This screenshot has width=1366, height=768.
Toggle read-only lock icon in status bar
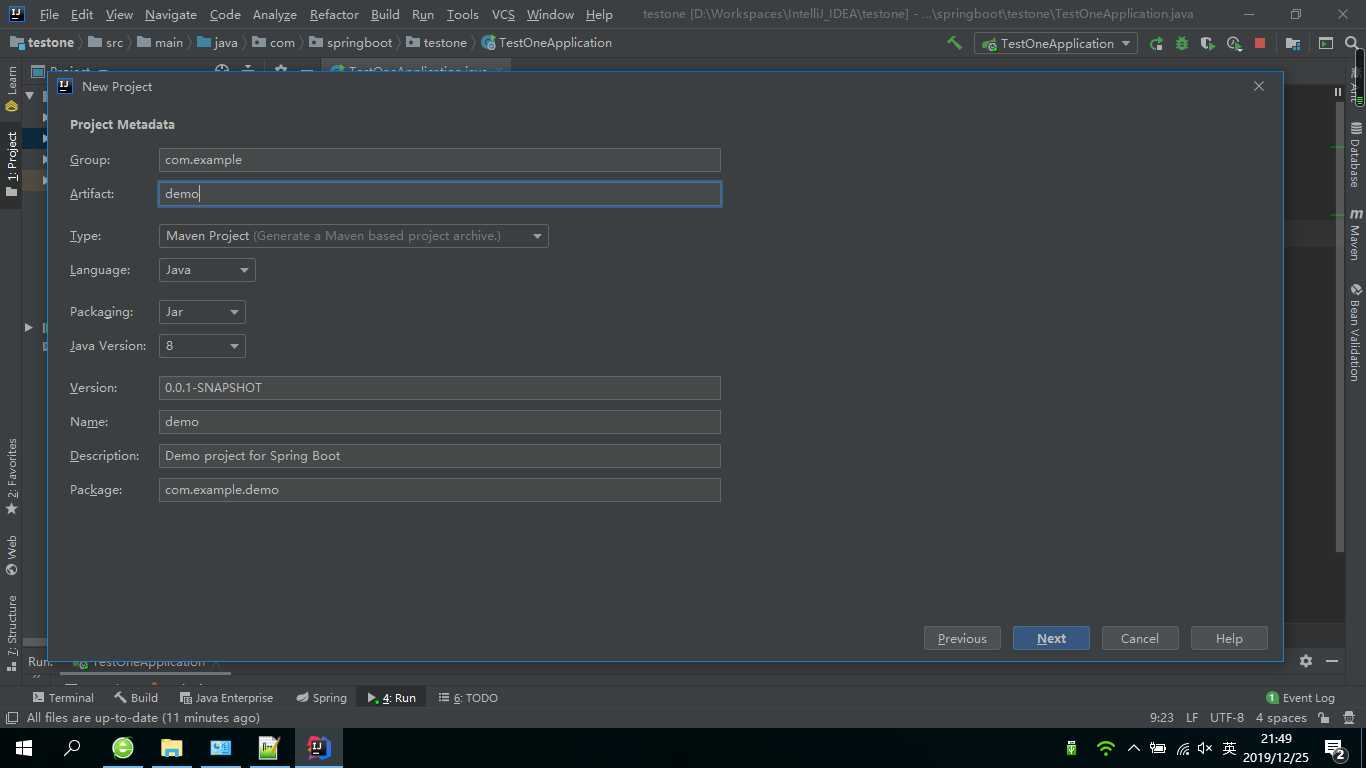1324,718
